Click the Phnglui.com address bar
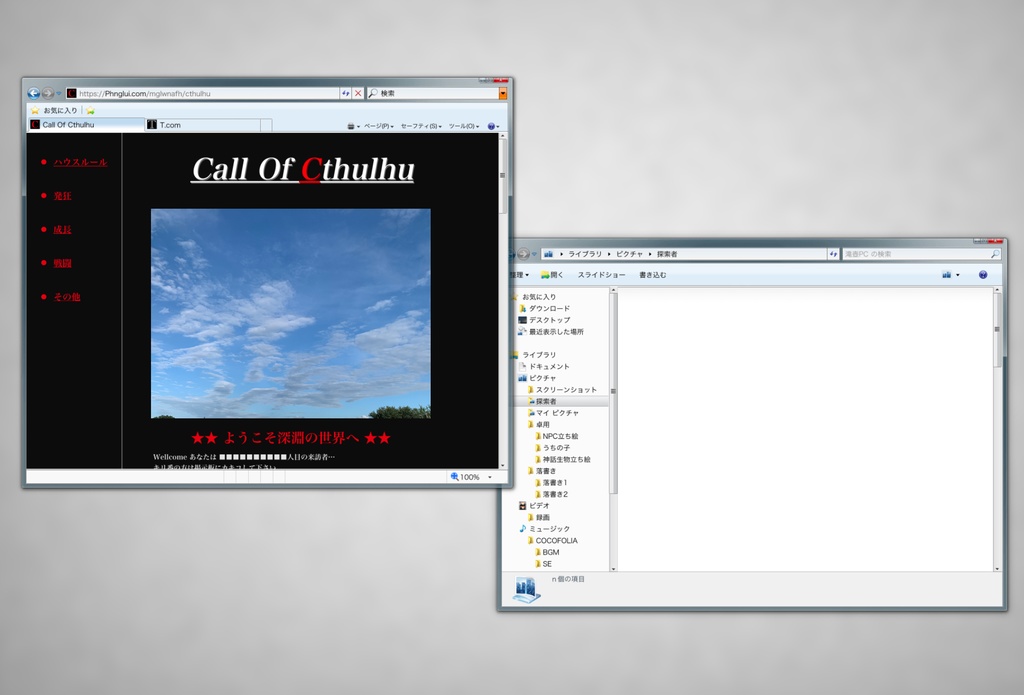The height and width of the screenshot is (695, 1024). pos(202,93)
